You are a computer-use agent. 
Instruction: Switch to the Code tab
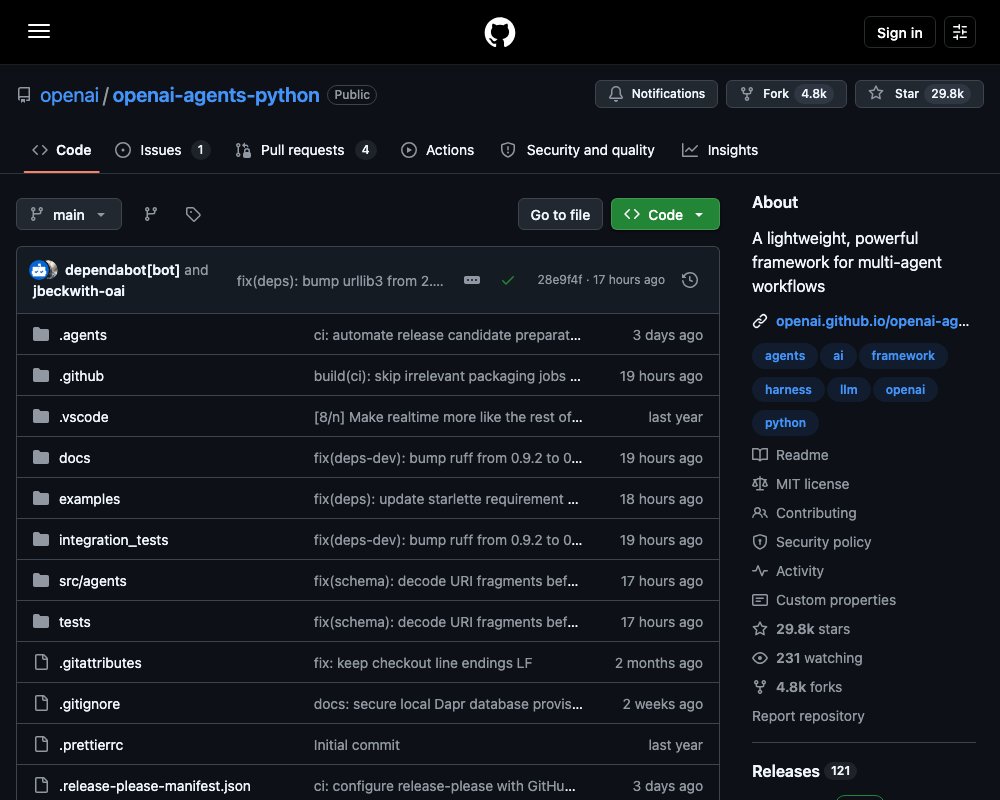click(62, 151)
